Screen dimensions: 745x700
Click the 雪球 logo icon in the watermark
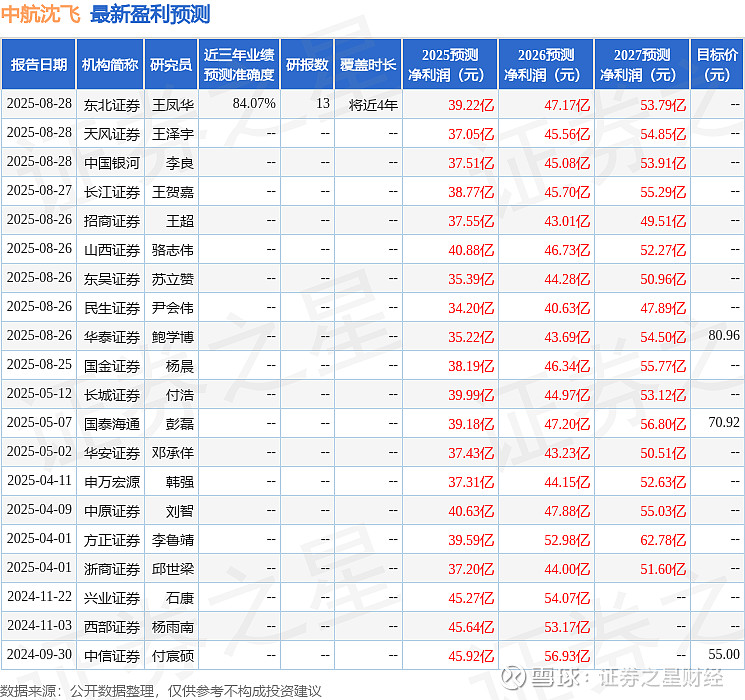click(x=513, y=679)
